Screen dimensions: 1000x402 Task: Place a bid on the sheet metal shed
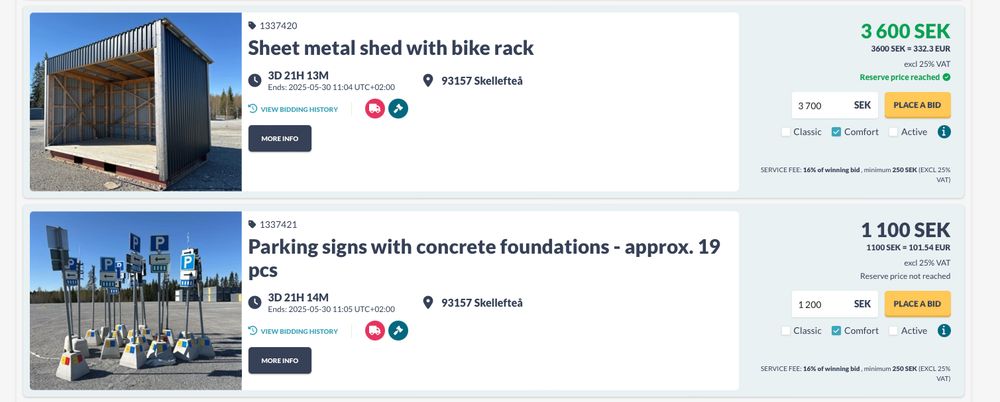coord(917,105)
